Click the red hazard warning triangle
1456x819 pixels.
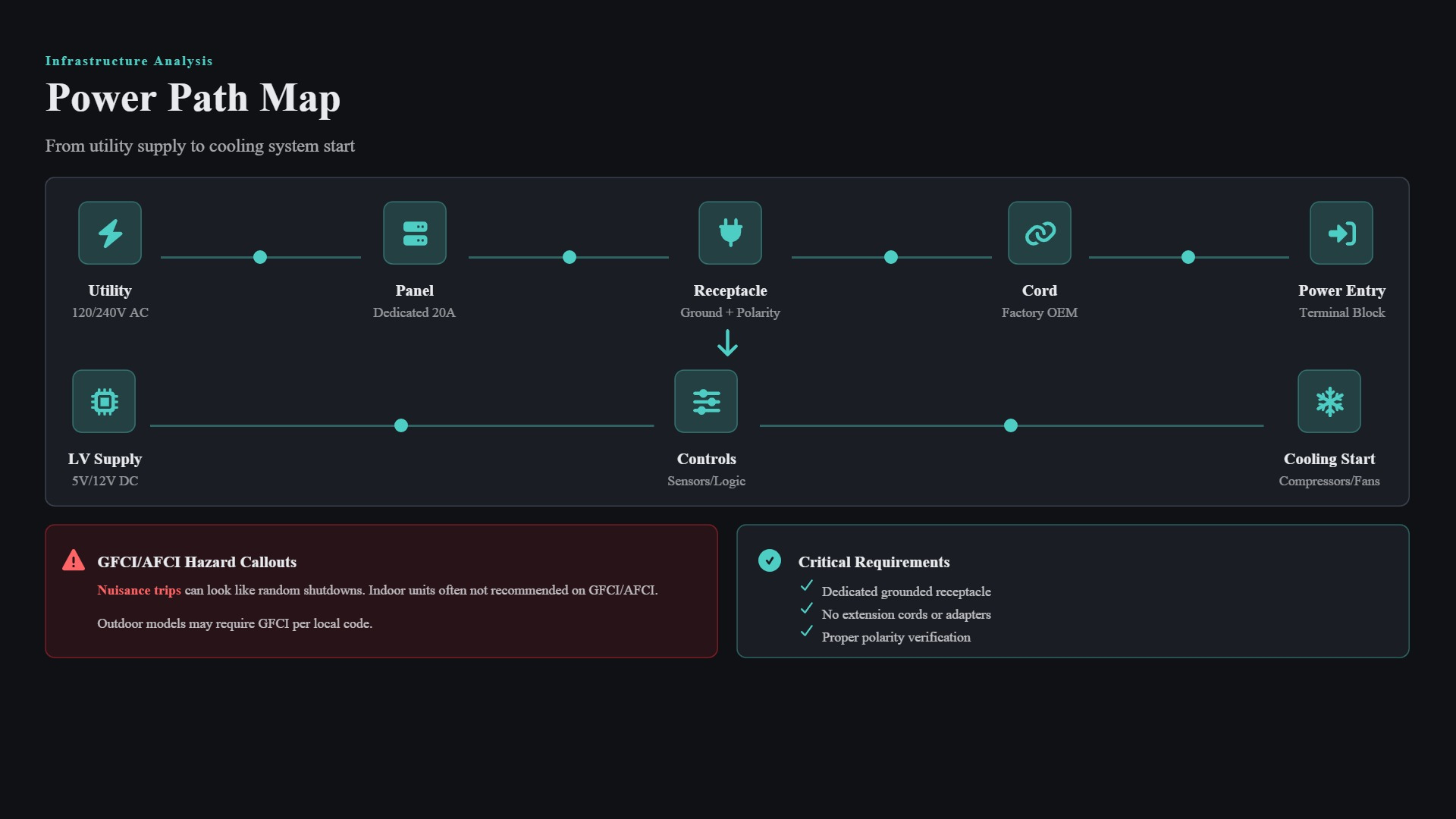74,560
